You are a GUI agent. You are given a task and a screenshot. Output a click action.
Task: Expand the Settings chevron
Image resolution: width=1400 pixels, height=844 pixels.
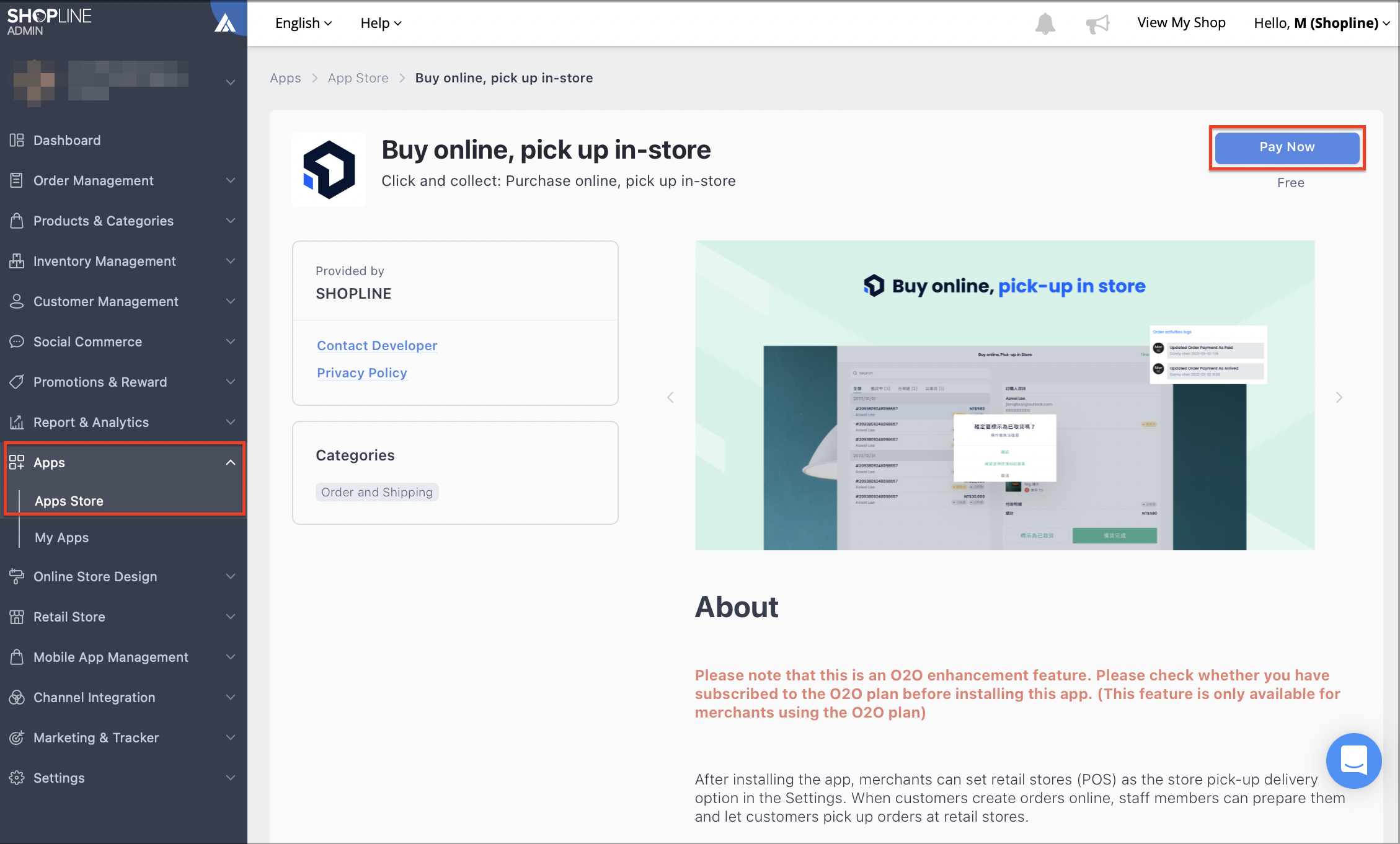(231, 778)
